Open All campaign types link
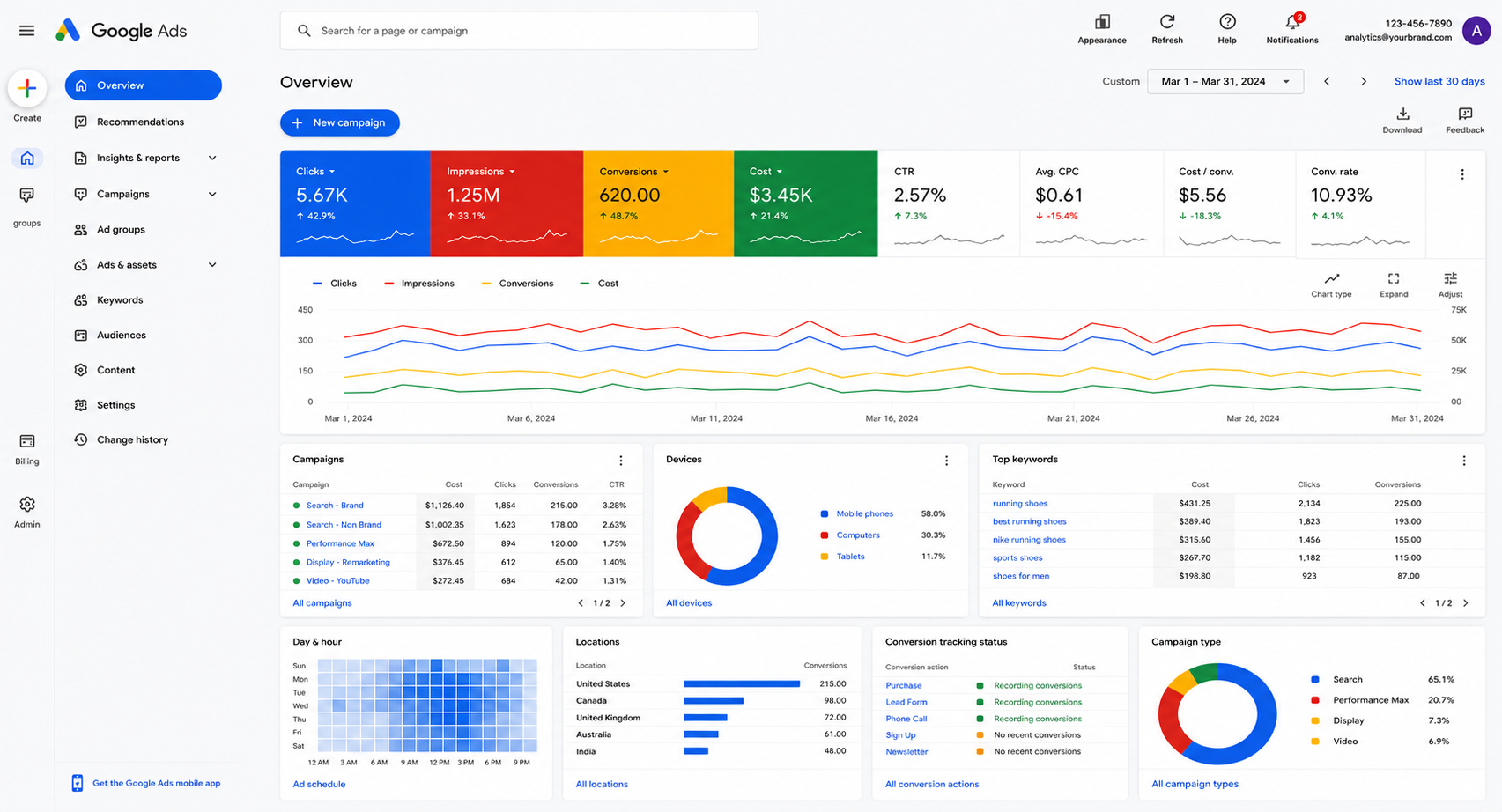1502x812 pixels. coord(1195,784)
